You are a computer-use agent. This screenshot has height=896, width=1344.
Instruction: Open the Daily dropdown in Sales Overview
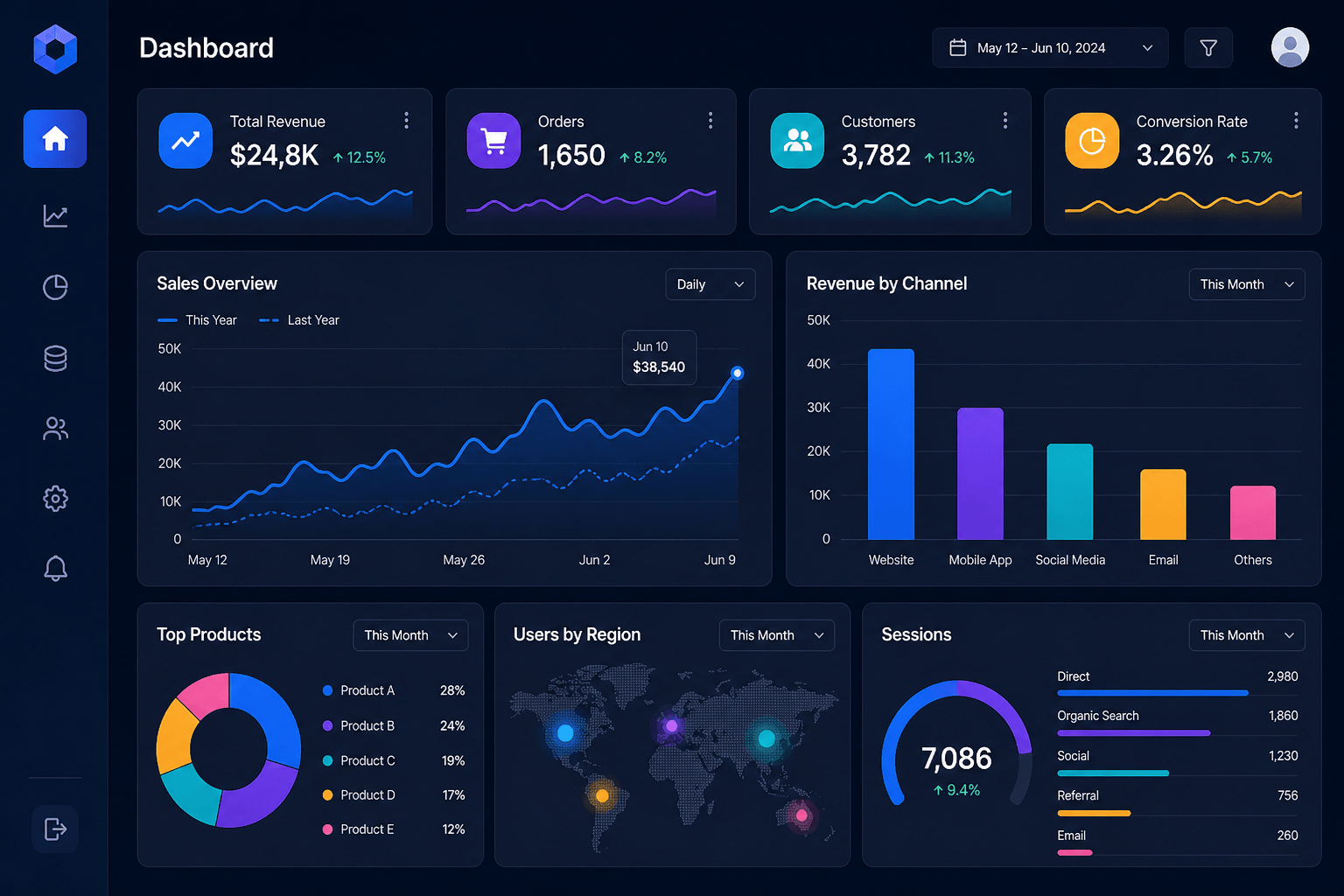710,284
